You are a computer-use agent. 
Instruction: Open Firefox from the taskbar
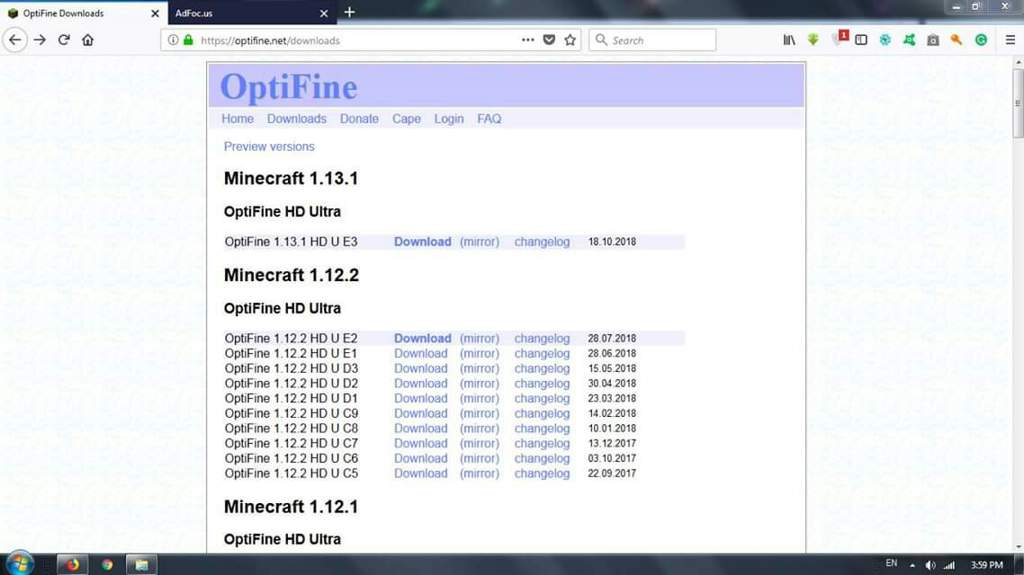[x=72, y=565]
